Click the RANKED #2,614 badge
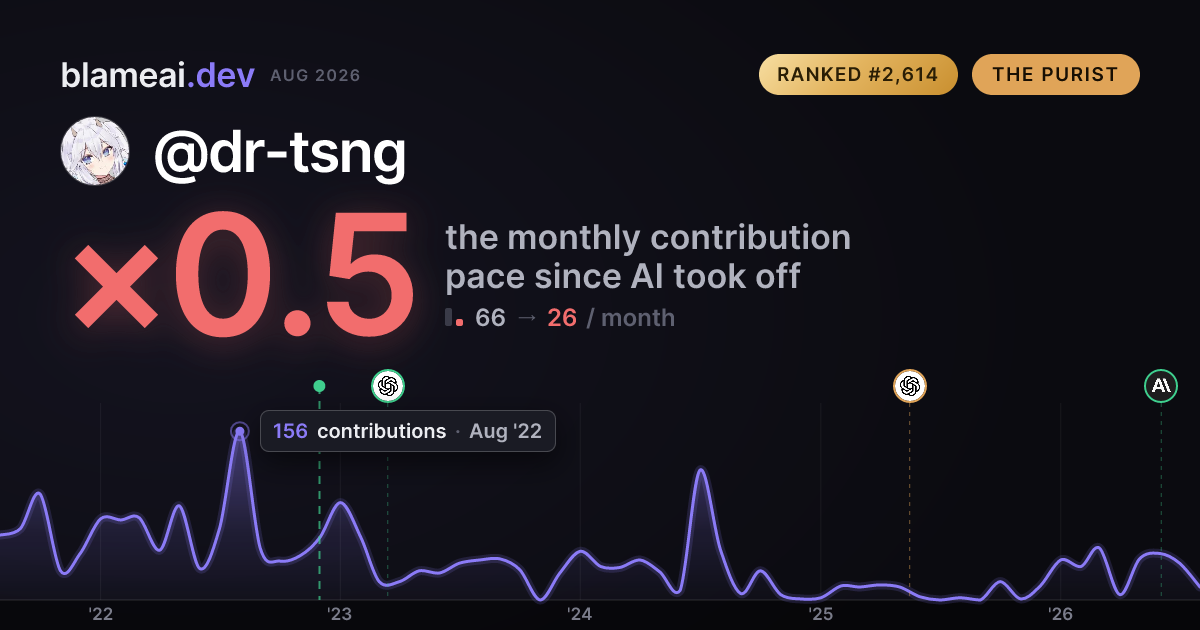Screen dimensions: 1200x630 [858, 75]
